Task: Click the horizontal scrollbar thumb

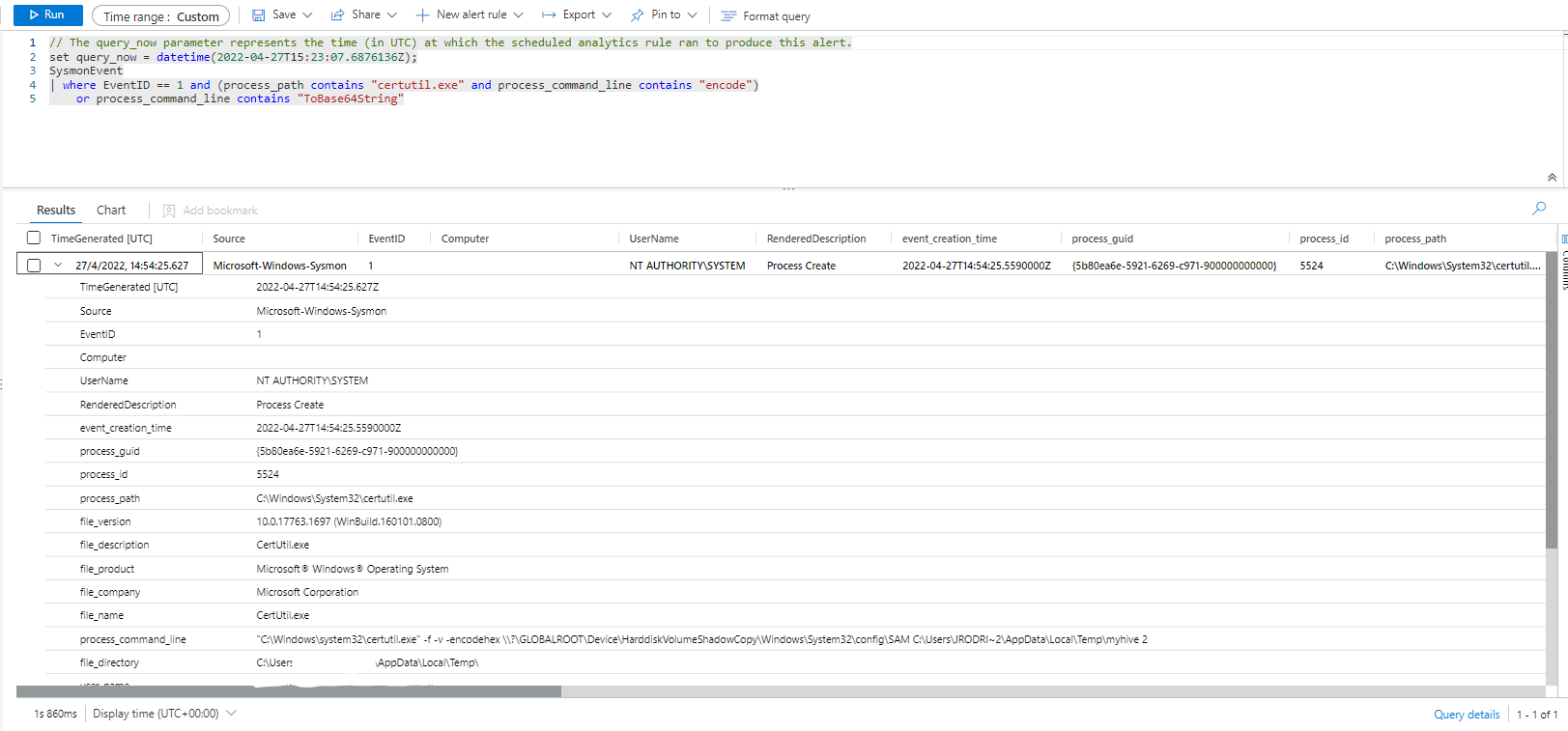Action: pyautogui.click(x=288, y=691)
